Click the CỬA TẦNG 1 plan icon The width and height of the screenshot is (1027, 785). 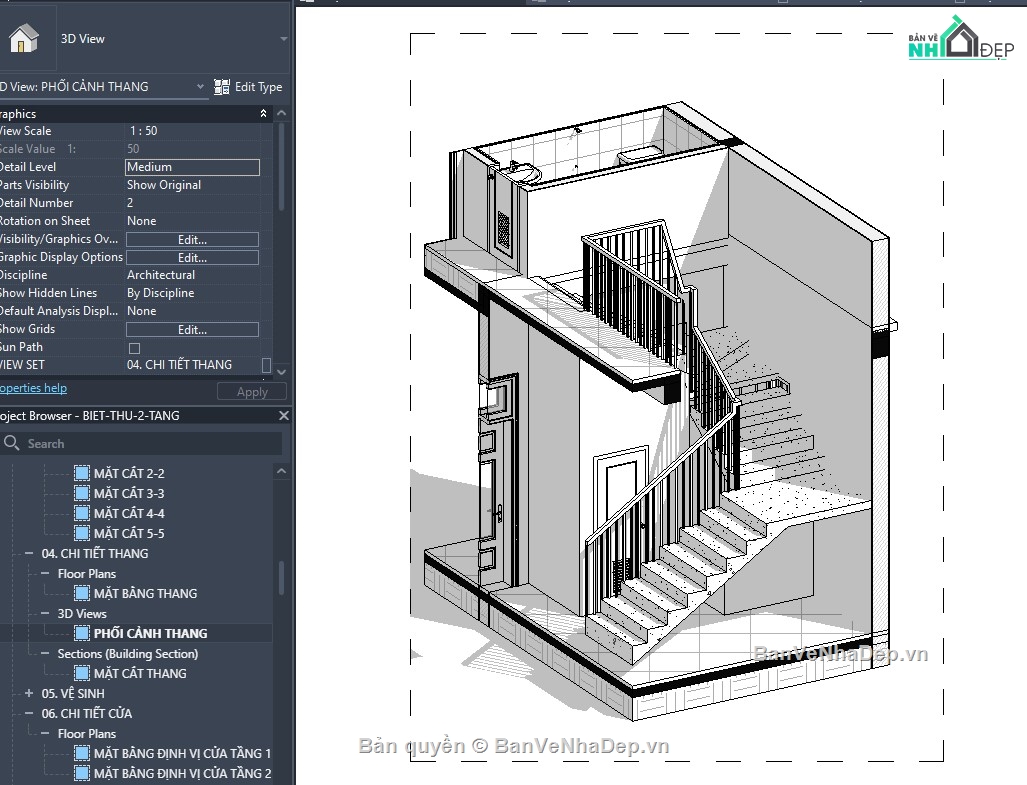pyautogui.click(x=82, y=753)
